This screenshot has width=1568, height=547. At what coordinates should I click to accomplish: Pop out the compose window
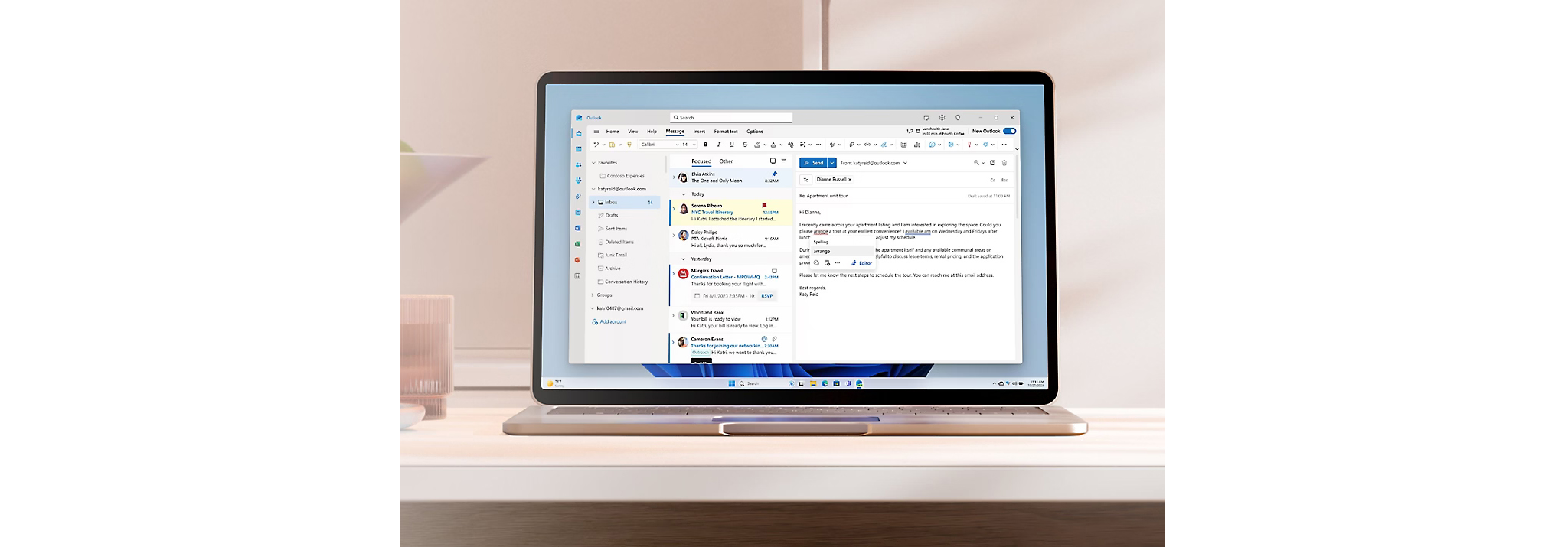click(992, 163)
